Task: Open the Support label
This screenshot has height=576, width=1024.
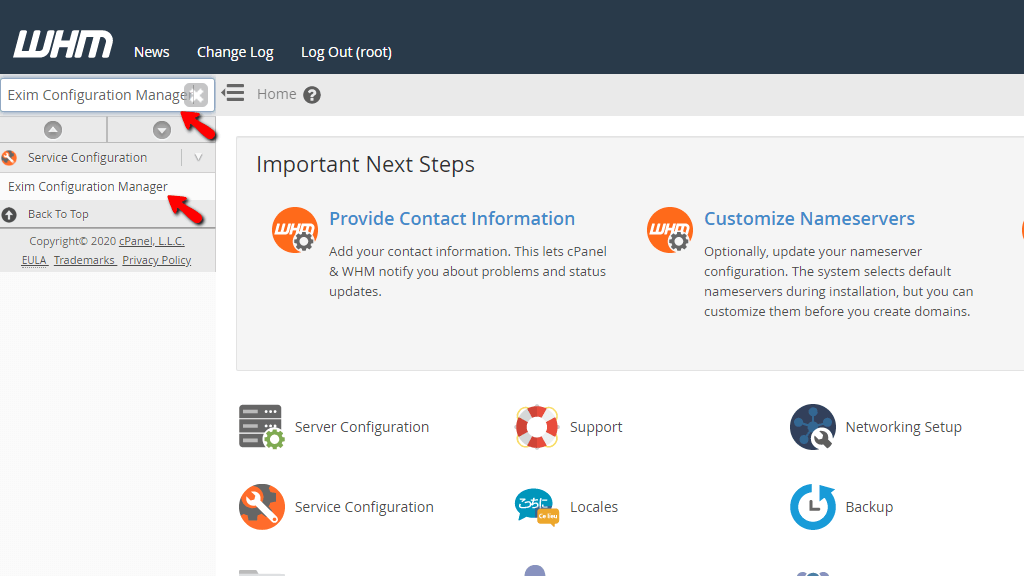Action: point(596,427)
